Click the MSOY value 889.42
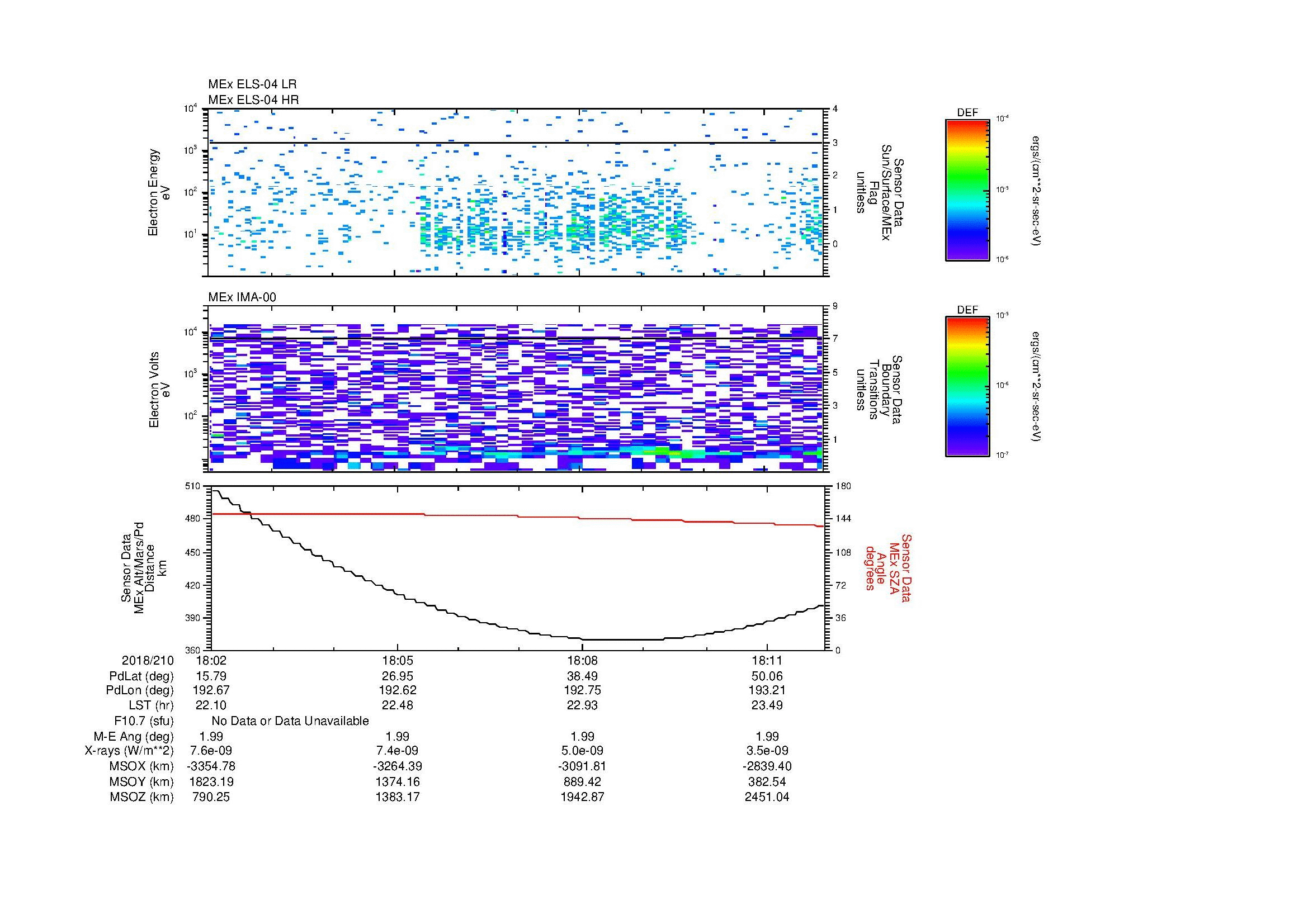 [x=582, y=781]
